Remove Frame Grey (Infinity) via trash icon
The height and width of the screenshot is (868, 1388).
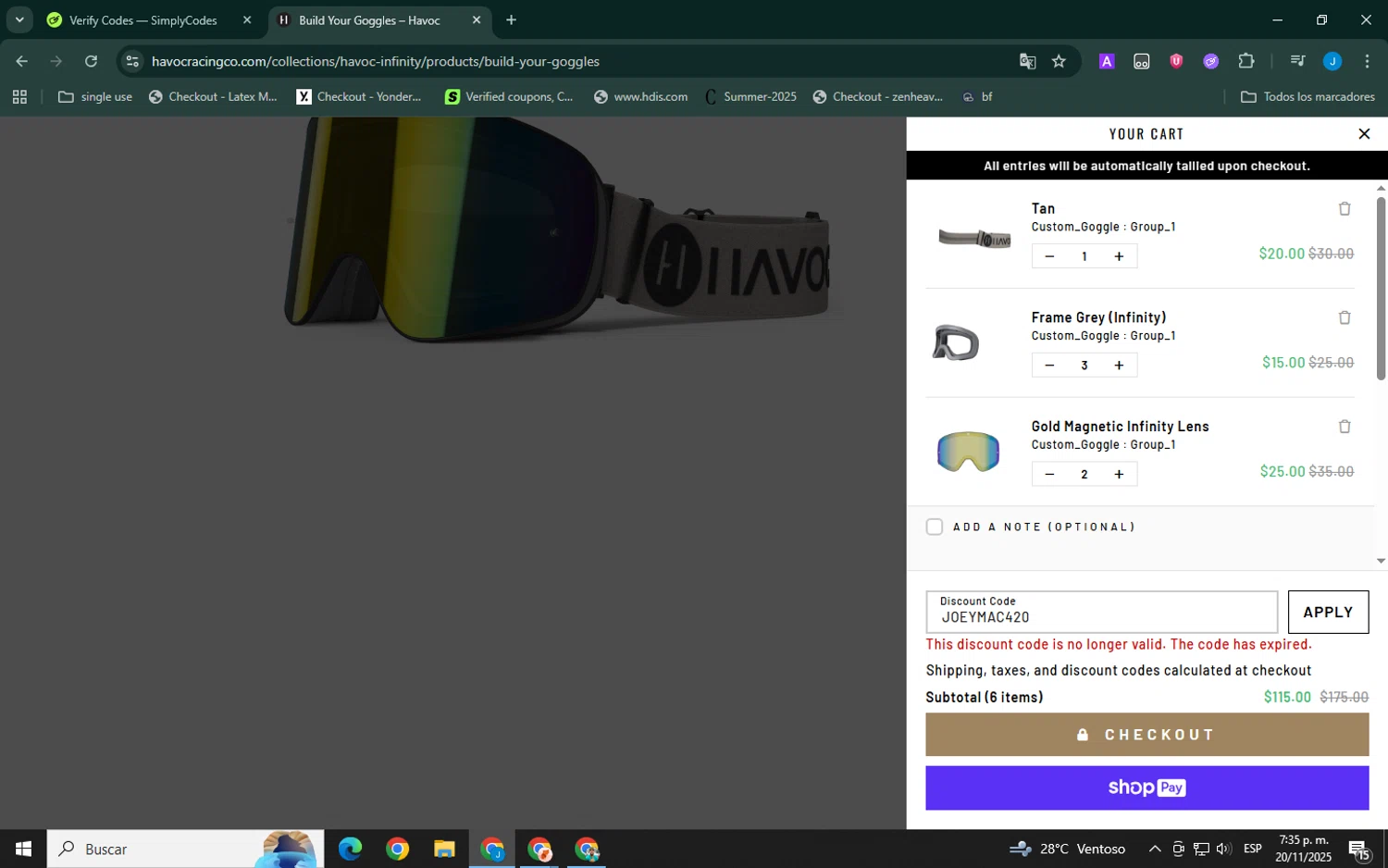click(1345, 317)
